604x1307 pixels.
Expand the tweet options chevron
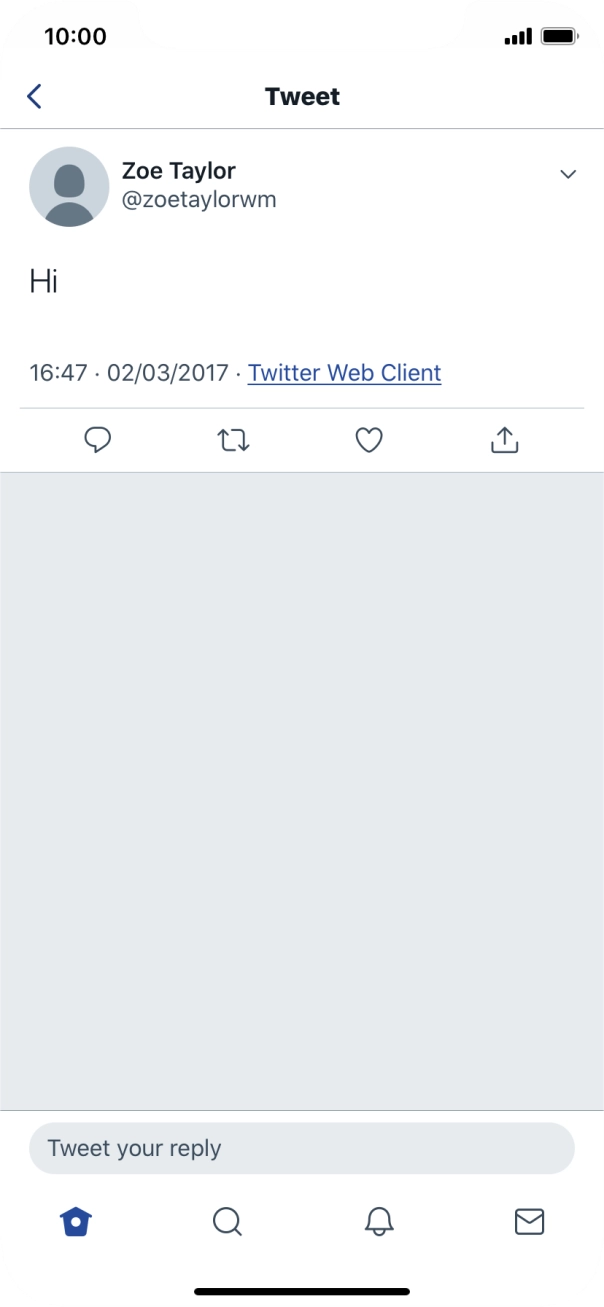568,174
